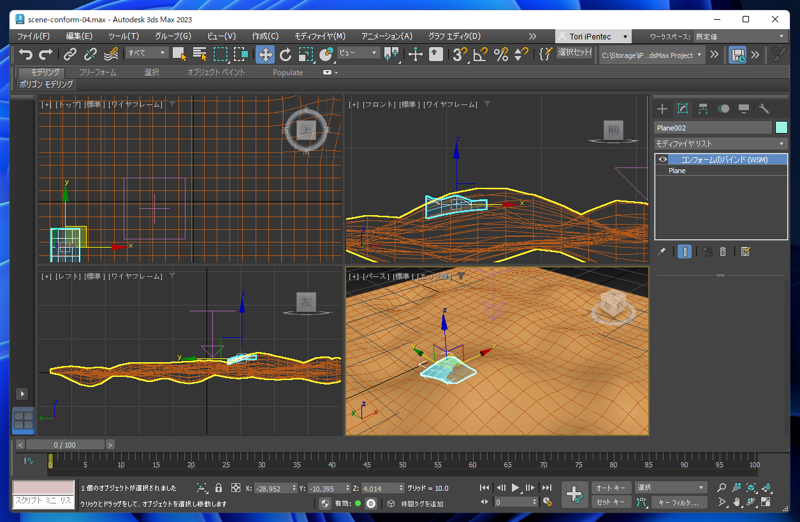Activate the Select Object tool
The height and width of the screenshot is (522, 800).
[179, 54]
